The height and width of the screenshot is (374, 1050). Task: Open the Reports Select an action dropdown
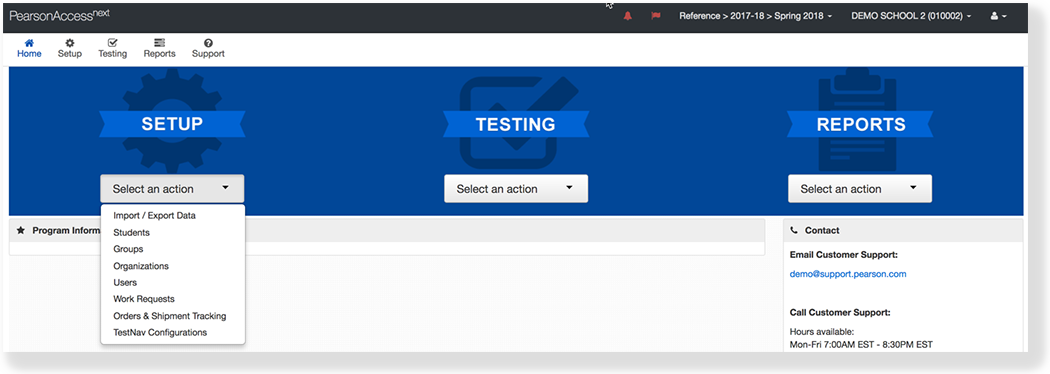pyautogui.click(x=860, y=189)
